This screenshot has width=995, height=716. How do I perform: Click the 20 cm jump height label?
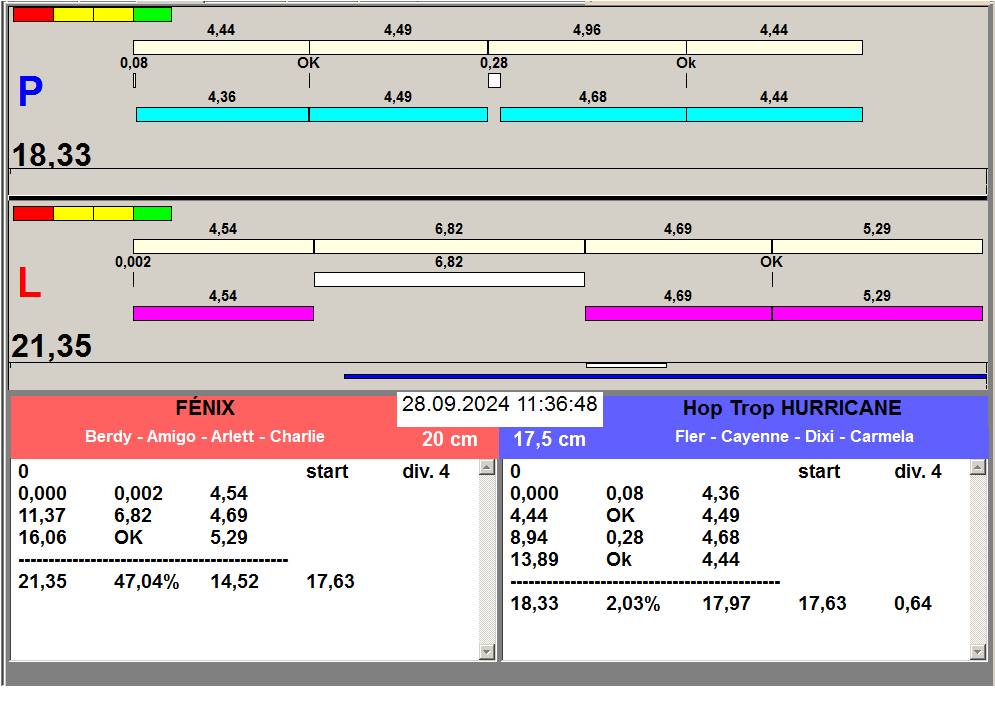[449, 440]
